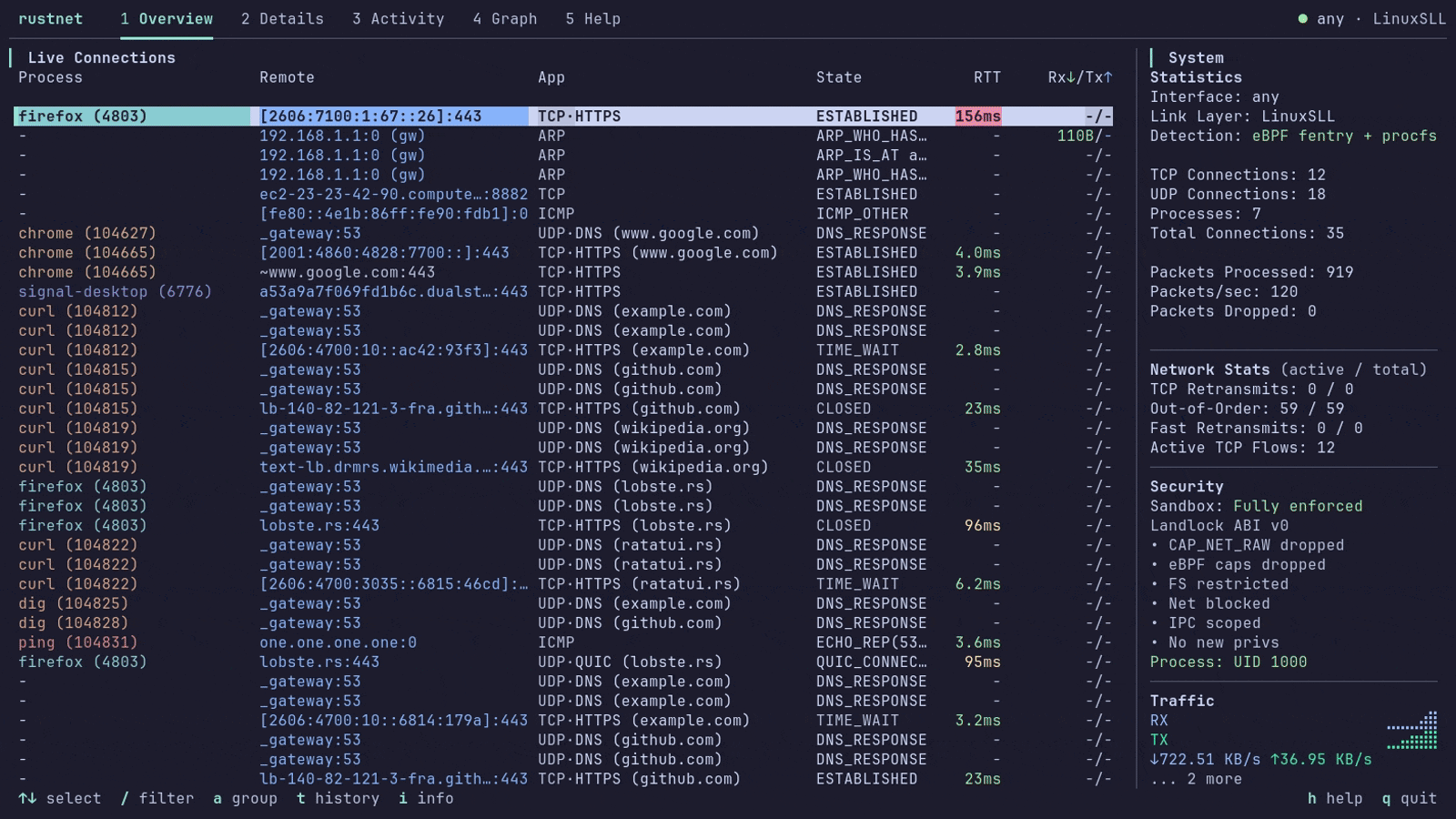Select the ping (104831) process row
This screenshot has height=819, width=1456.
[563, 642]
